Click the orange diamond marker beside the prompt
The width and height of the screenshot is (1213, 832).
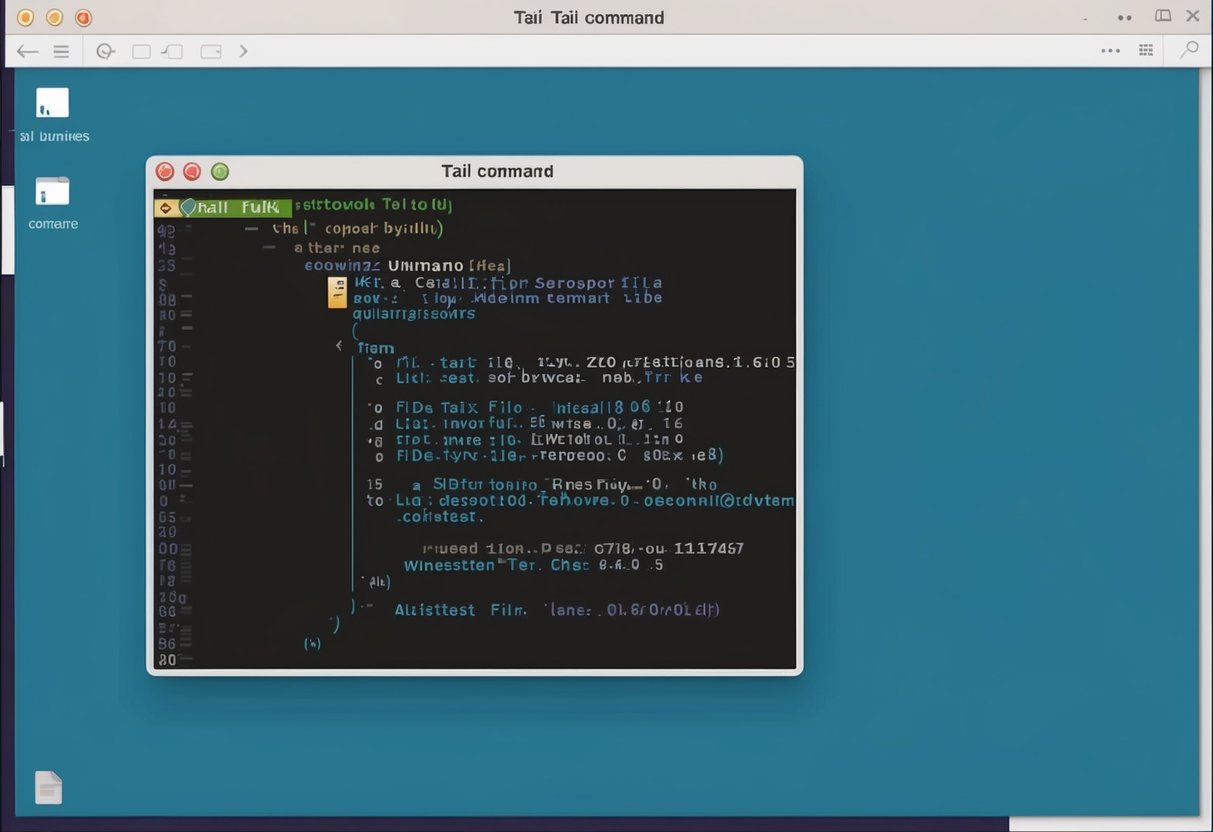click(166, 207)
